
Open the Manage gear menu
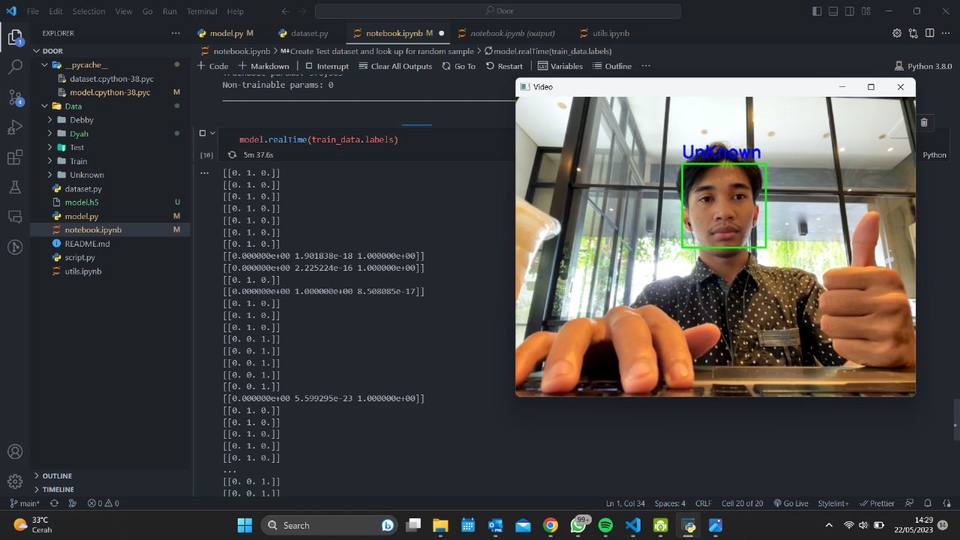click(15, 482)
